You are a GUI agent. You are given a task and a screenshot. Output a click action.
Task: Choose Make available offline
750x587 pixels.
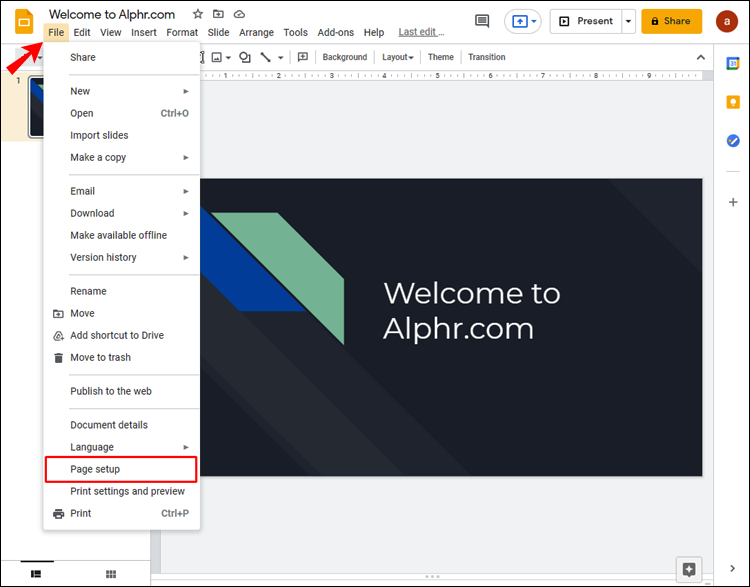point(121,235)
